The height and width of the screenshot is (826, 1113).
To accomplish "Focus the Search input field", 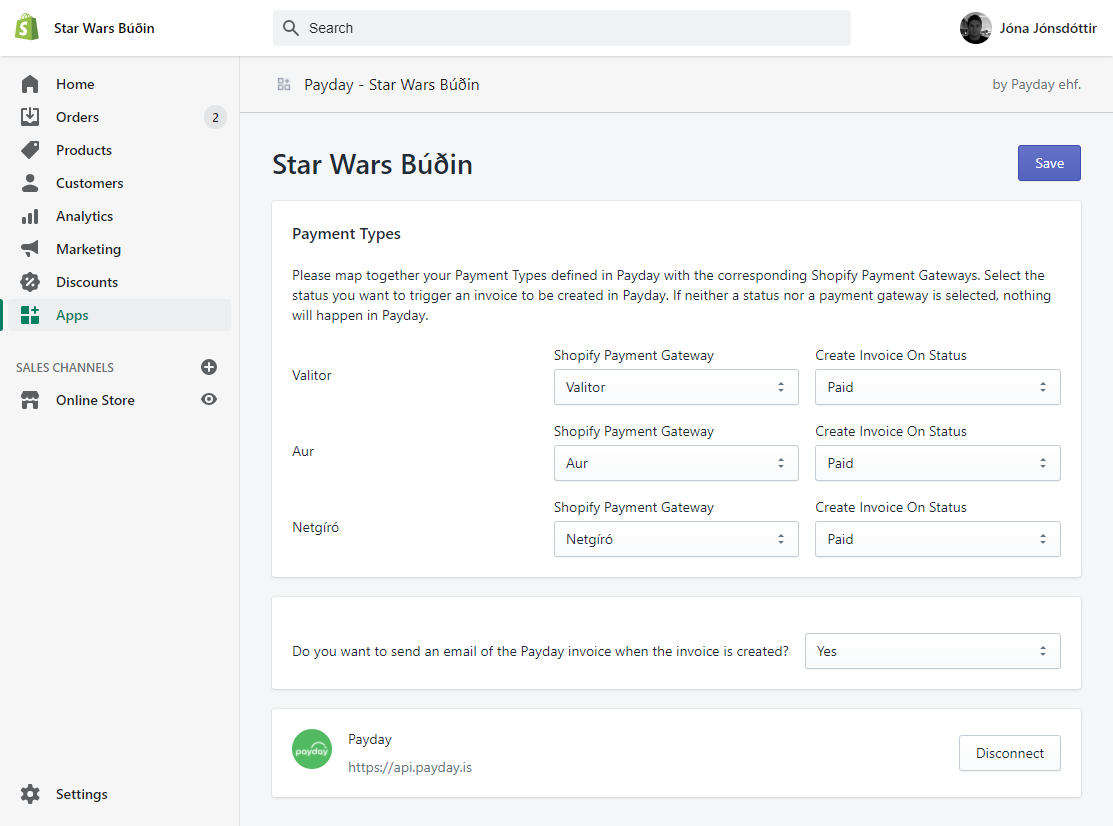I will [561, 28].
